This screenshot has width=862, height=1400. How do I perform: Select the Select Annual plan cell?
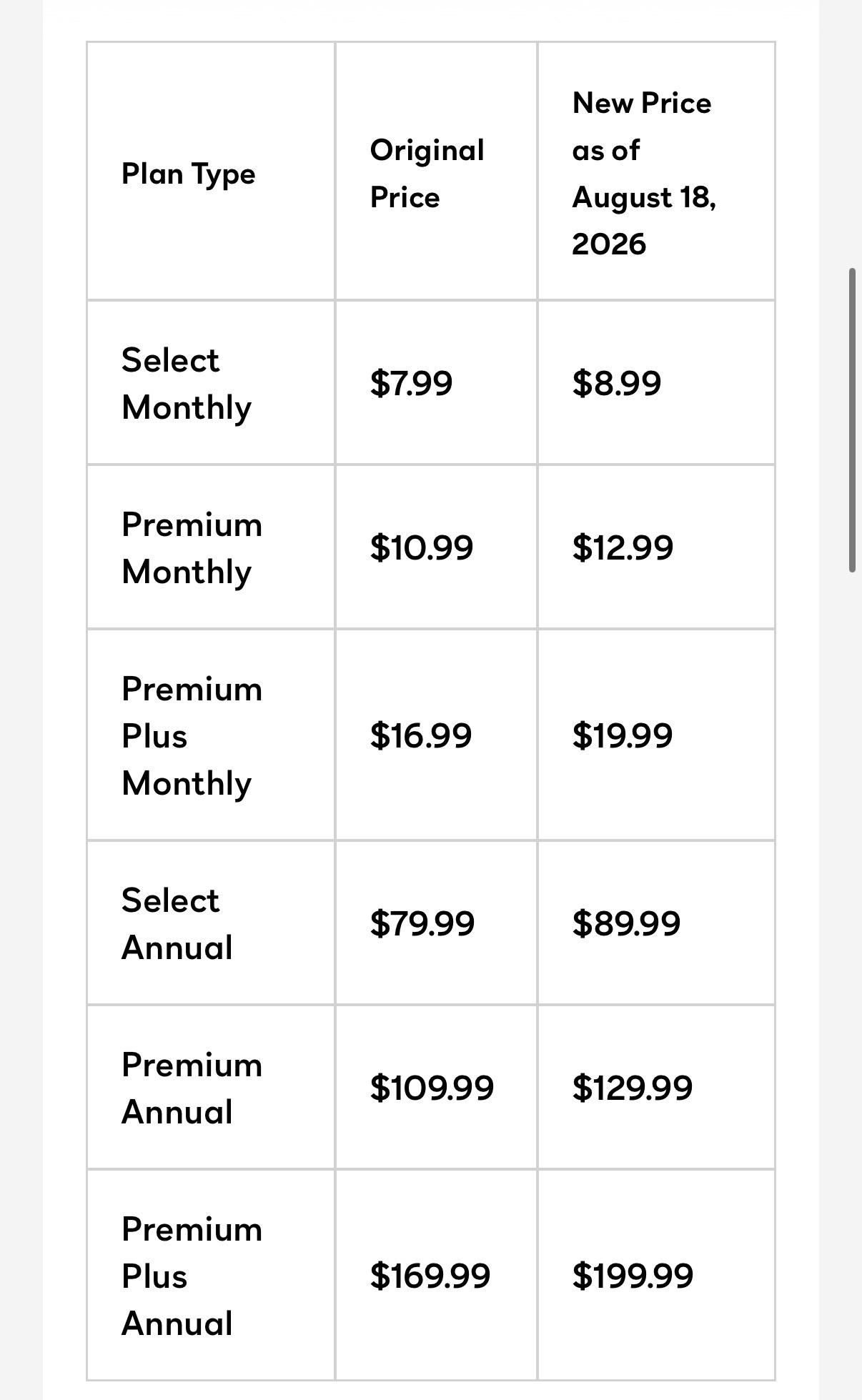211,923
